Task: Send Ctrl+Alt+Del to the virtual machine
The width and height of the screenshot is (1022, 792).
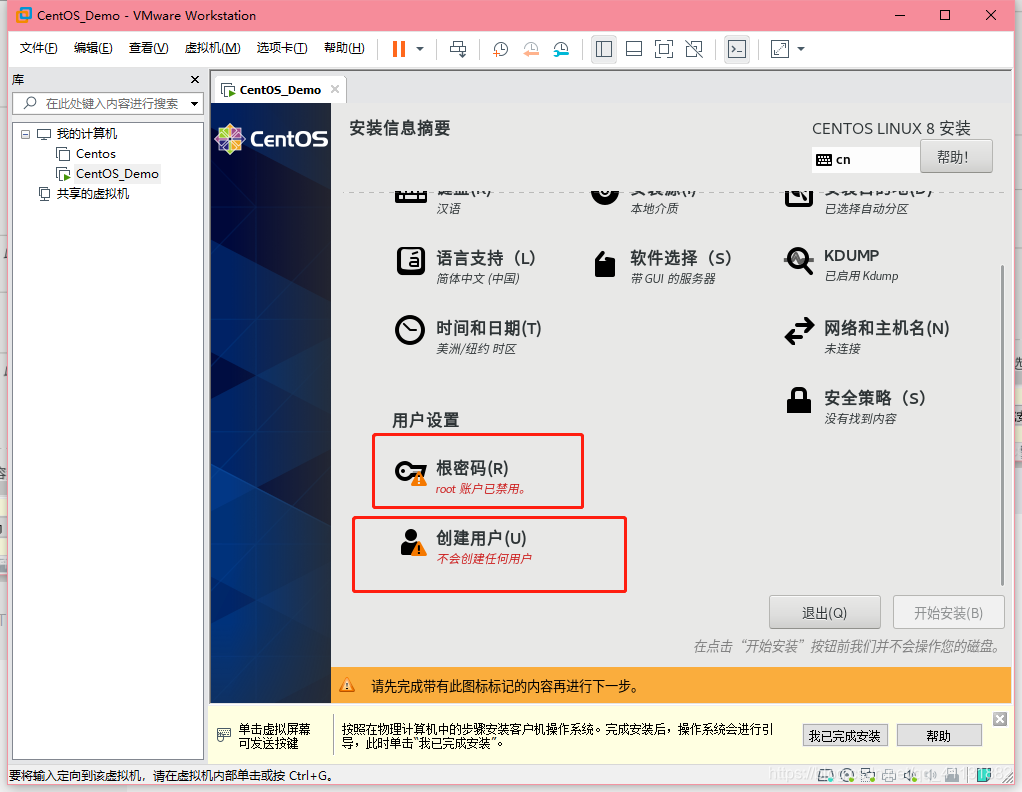Action: point(458,49)
